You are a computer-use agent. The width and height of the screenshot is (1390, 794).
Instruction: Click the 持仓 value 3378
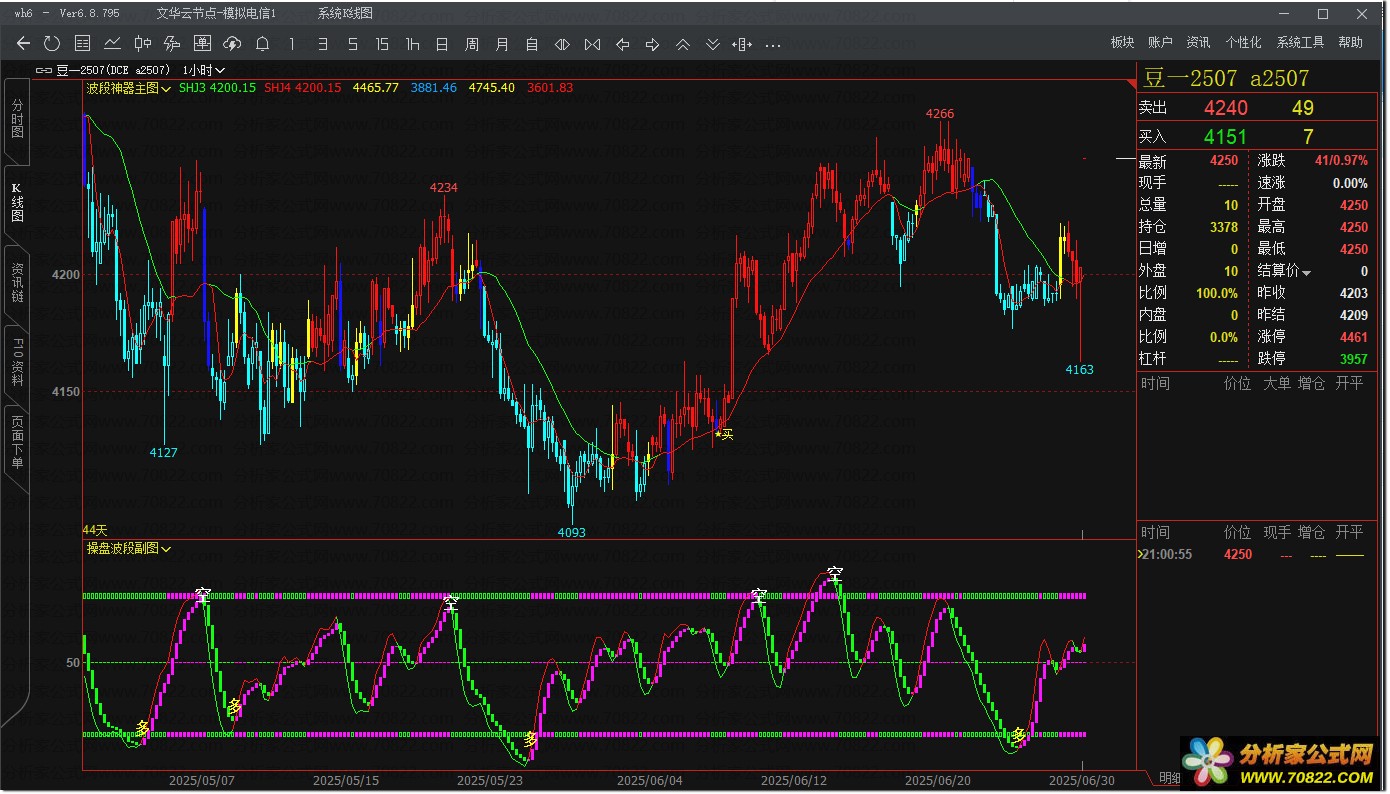click(x=1224, y=227)
